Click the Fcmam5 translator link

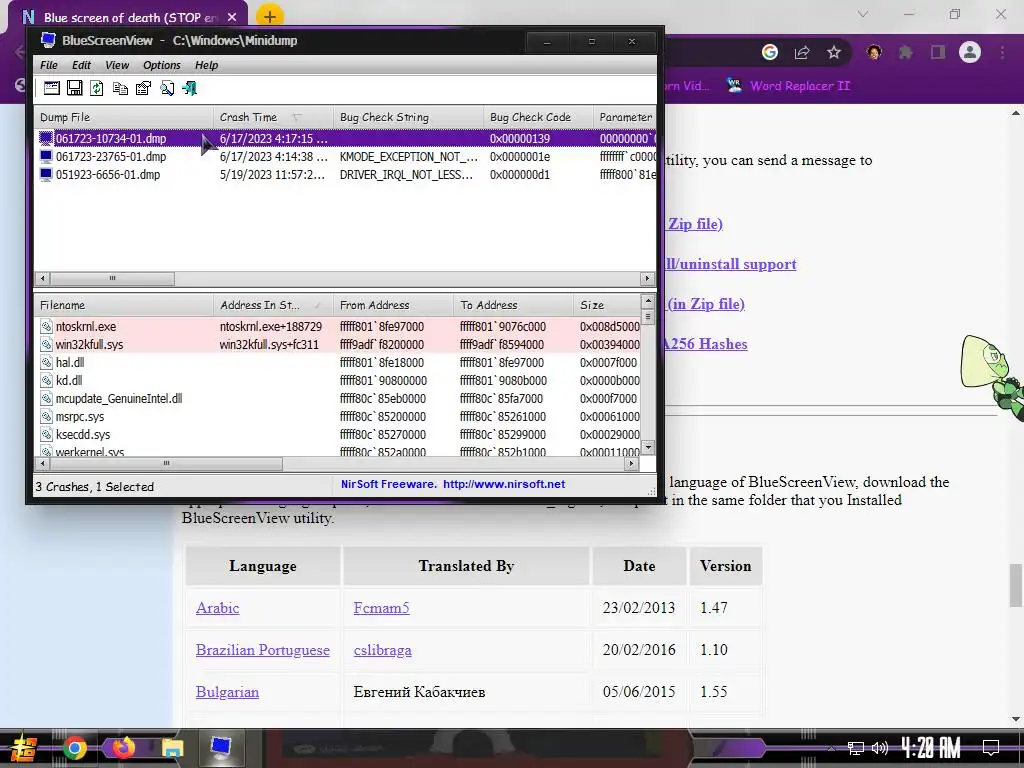[381, 608]
